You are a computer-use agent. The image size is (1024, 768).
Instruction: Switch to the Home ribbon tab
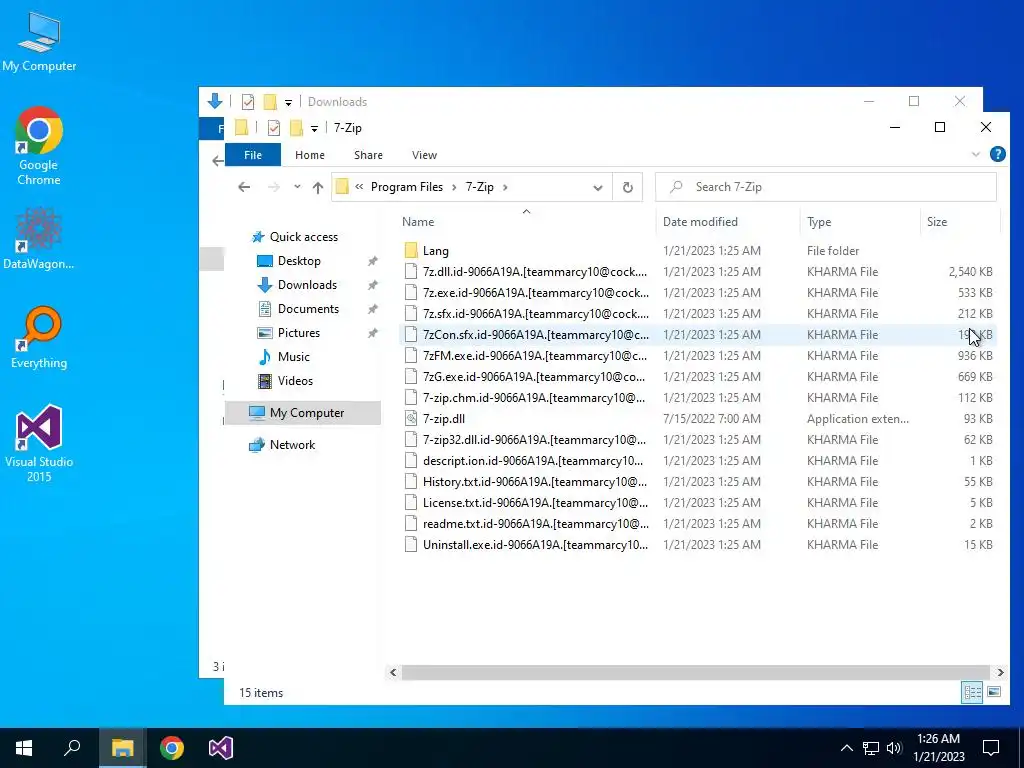click(x=310, y=155)
